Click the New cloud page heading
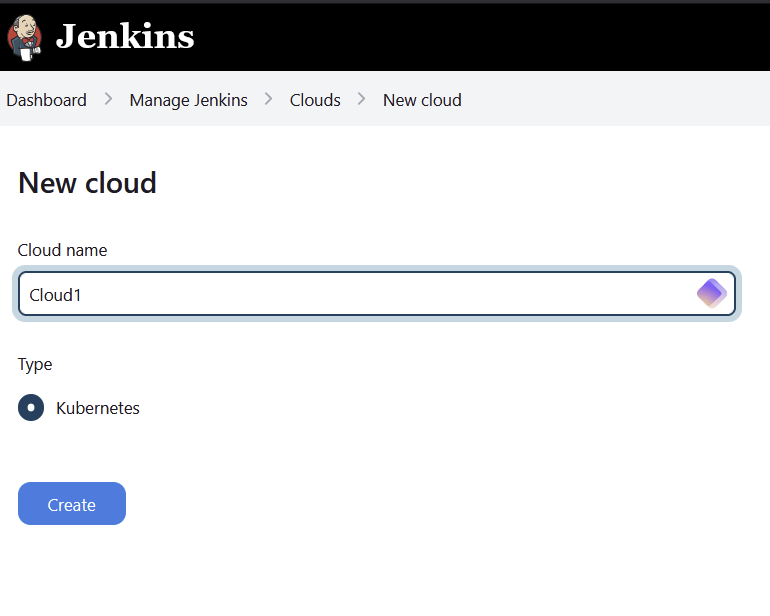The height and width of the screenshot is (616, 770). tap(87, 183)
